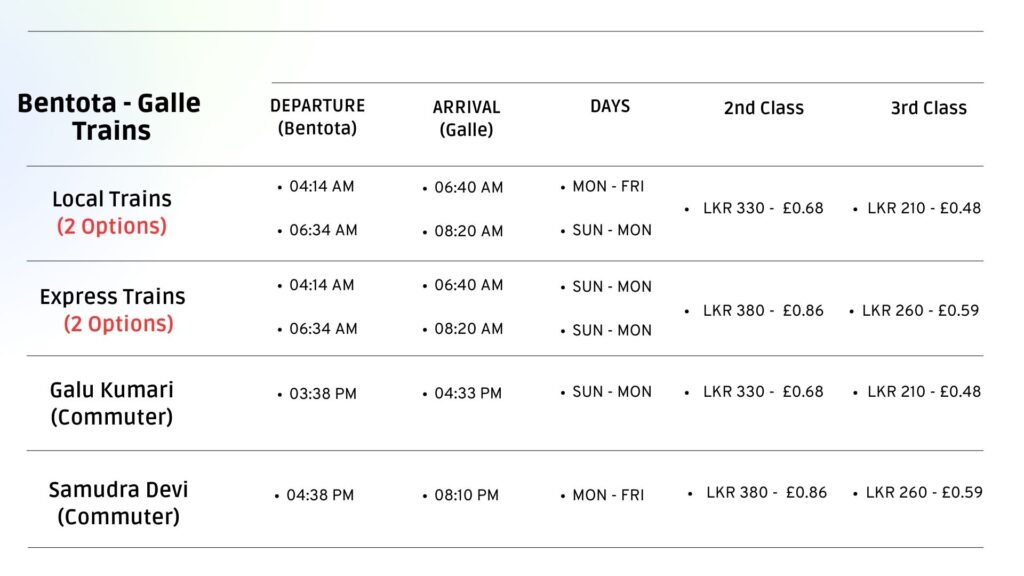Image resolution: width=1024 pixels, height=576 pixels.
Task: Select the ARRIVAL (Galle) column header
Action: [x=466, y=118]
